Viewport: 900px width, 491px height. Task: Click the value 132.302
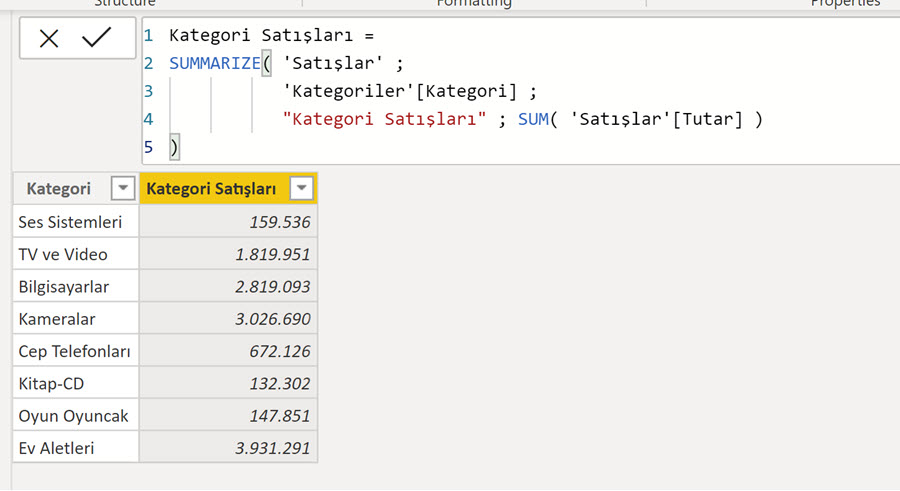[280, 383]
